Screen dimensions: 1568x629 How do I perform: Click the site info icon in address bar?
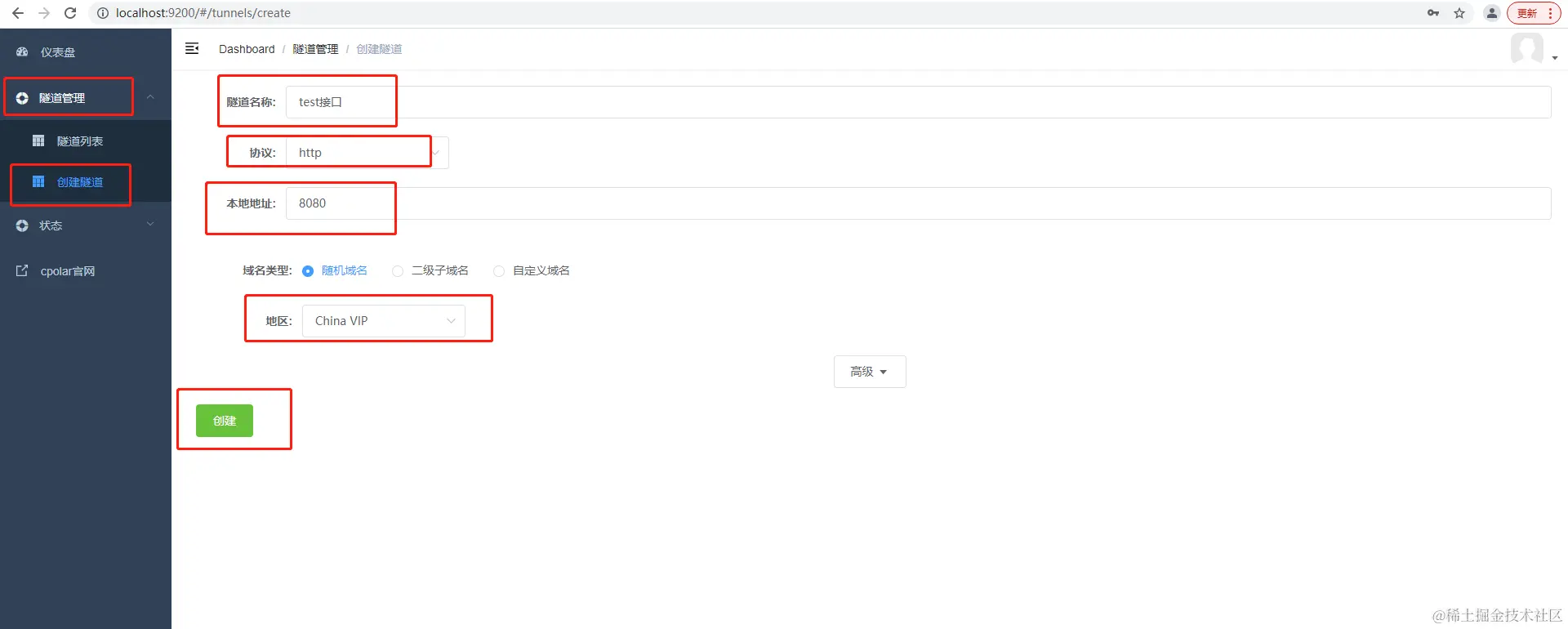pos(103,13)
